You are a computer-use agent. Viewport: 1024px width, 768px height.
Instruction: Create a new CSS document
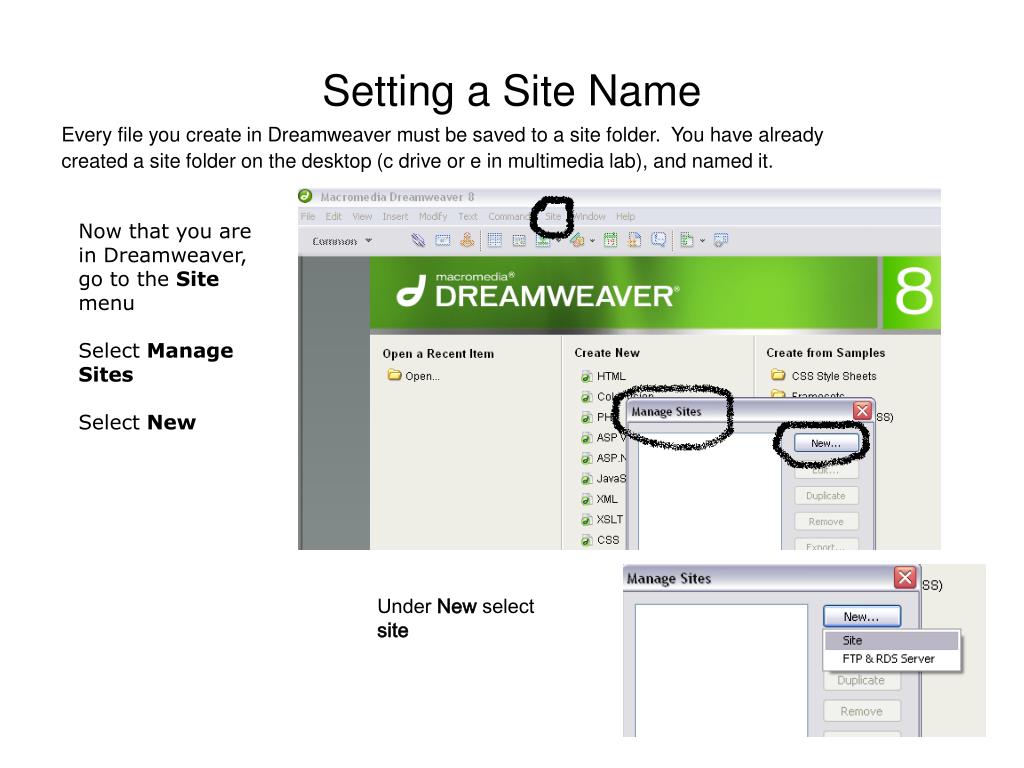pos(608,540)
